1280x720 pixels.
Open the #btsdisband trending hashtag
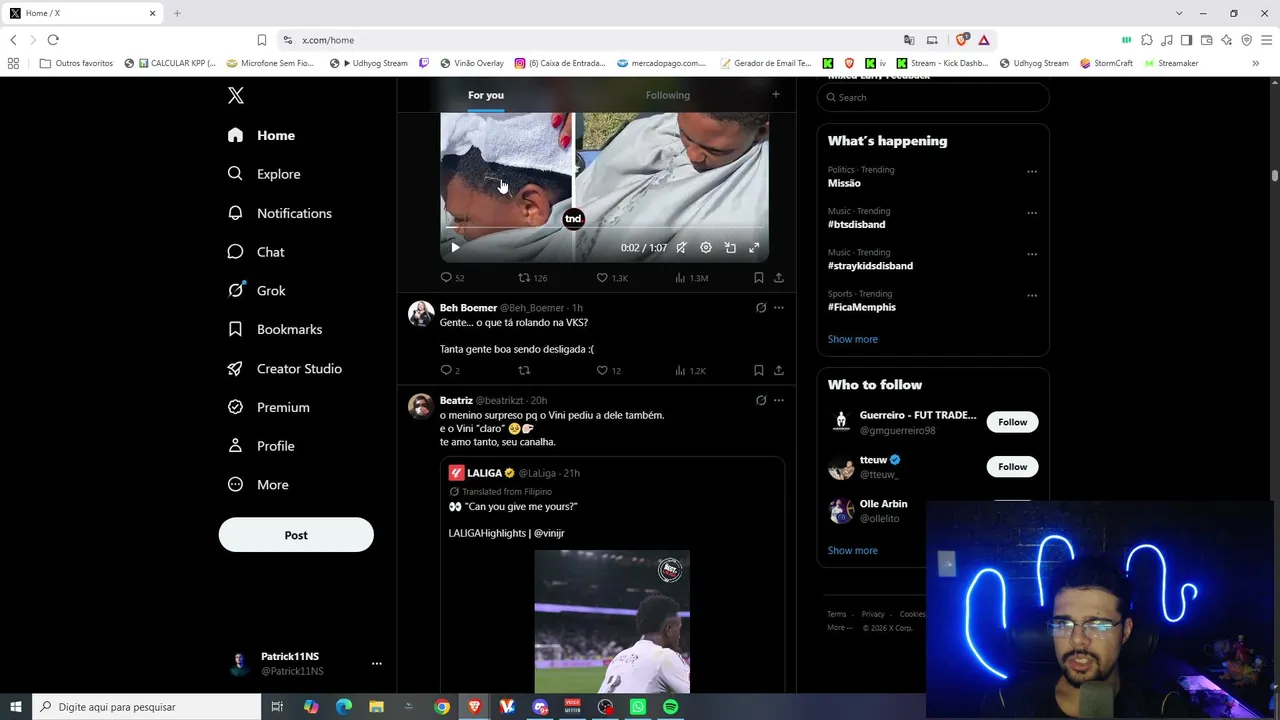tap(856, 224)
